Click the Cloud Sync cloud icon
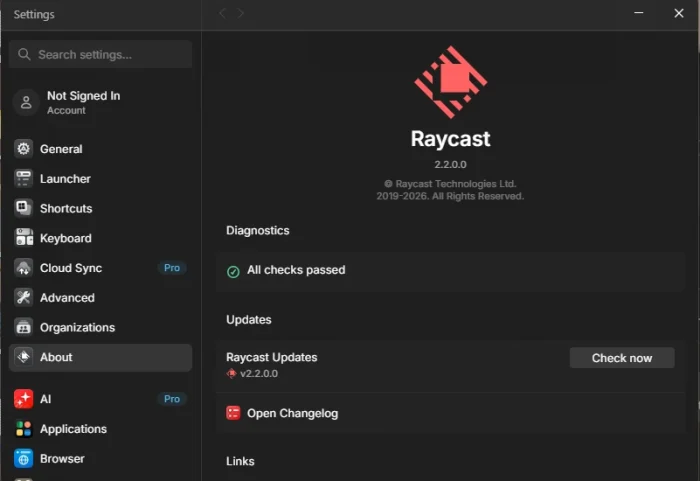 (23, 268)
